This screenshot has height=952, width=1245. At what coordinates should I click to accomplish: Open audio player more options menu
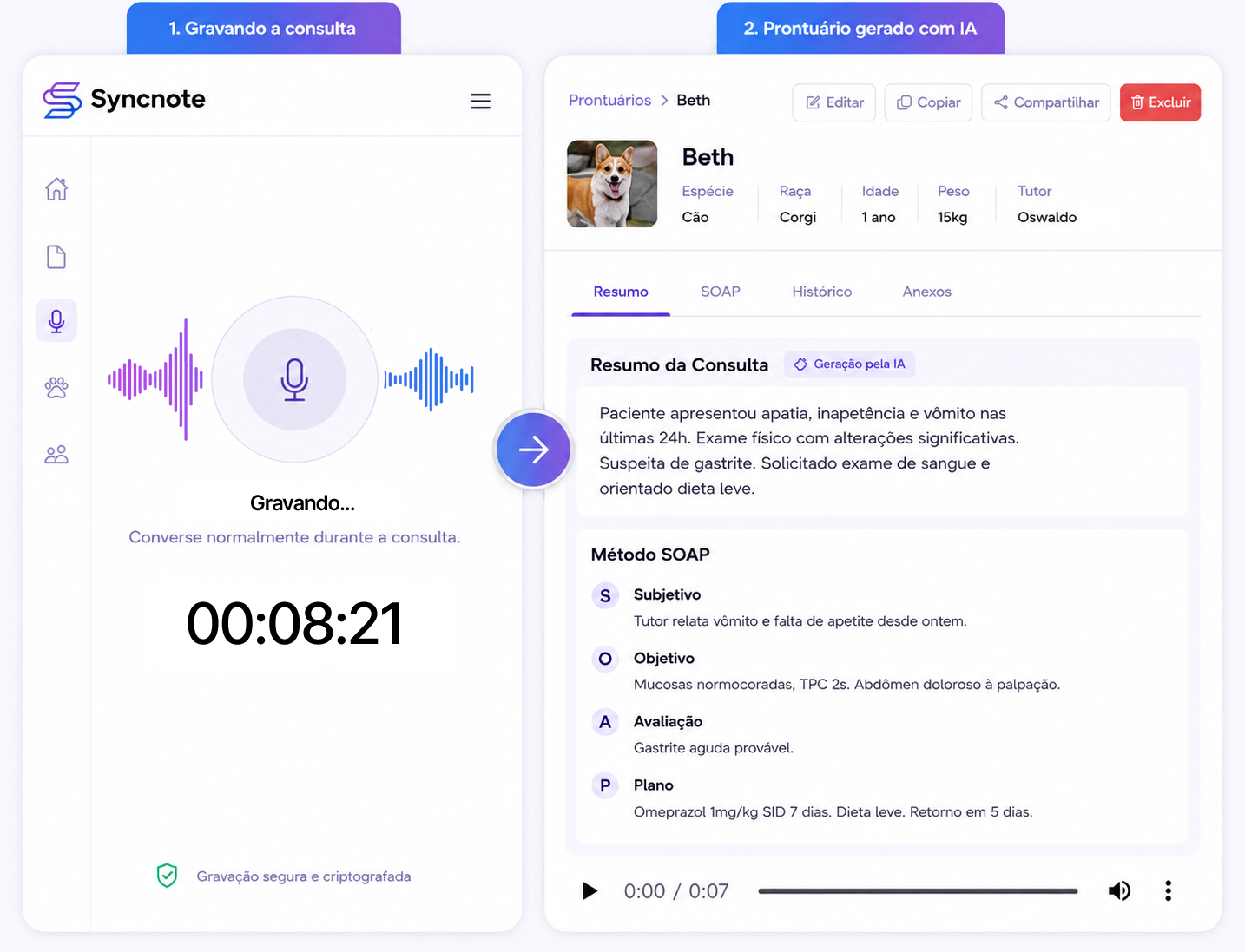(1168, 890)
